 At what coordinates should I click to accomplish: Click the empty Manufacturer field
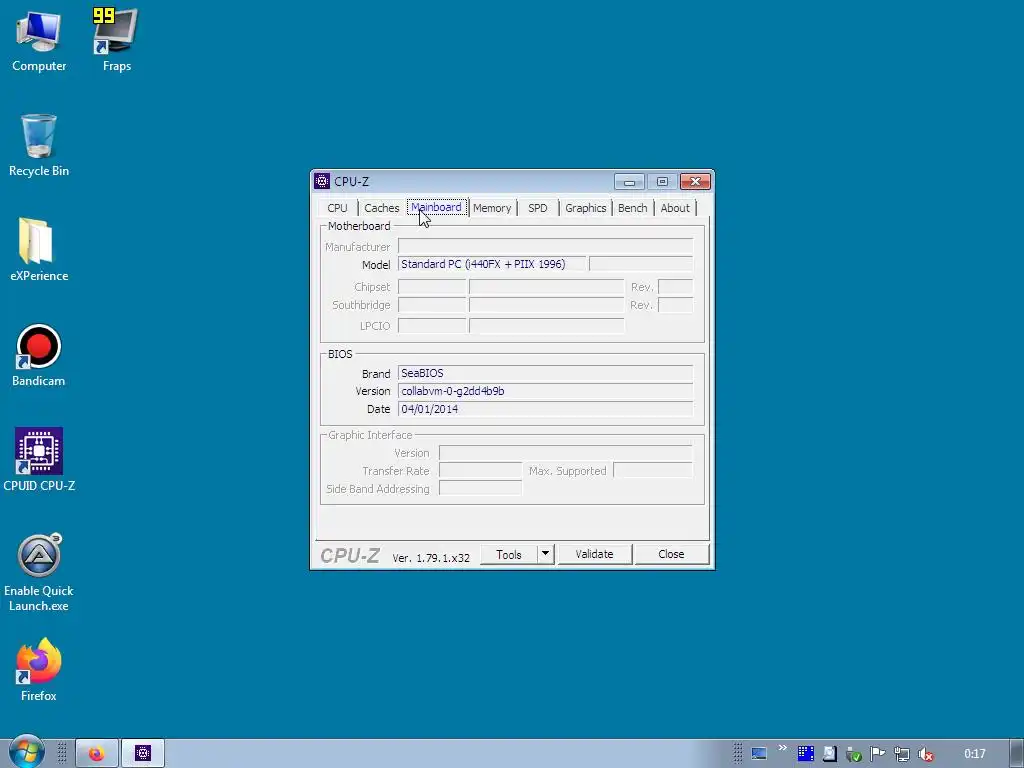click(545, 246)
